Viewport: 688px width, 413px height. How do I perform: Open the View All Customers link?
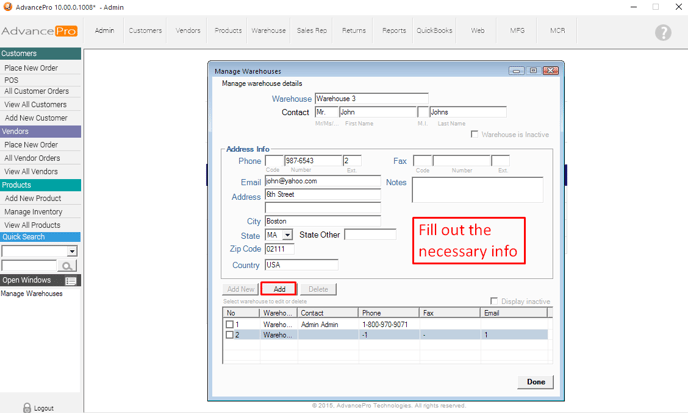click(x=36, y=104)
